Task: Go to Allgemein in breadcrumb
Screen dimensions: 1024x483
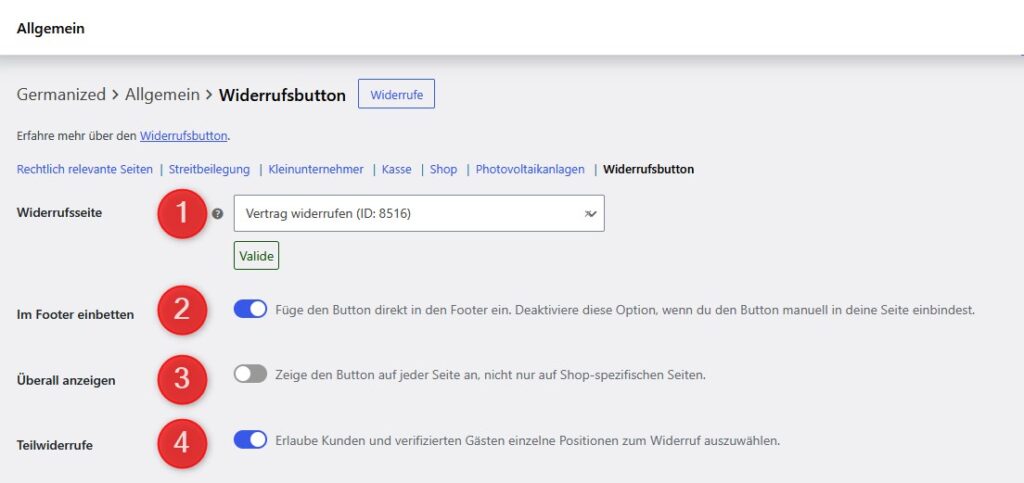Action: point(162,95)
